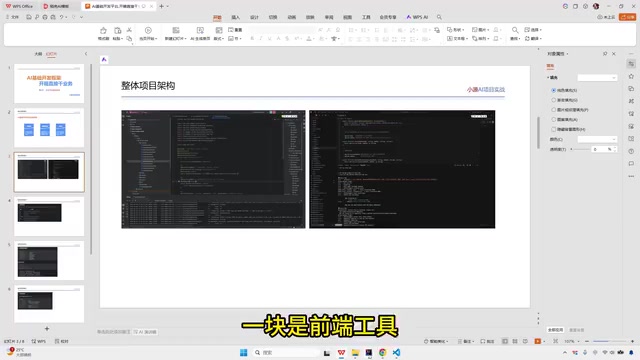The height and width of the screenshot is (360, 640).
Task: Open the Shapes dropdown in ribbon
Action: pos(456,30)
